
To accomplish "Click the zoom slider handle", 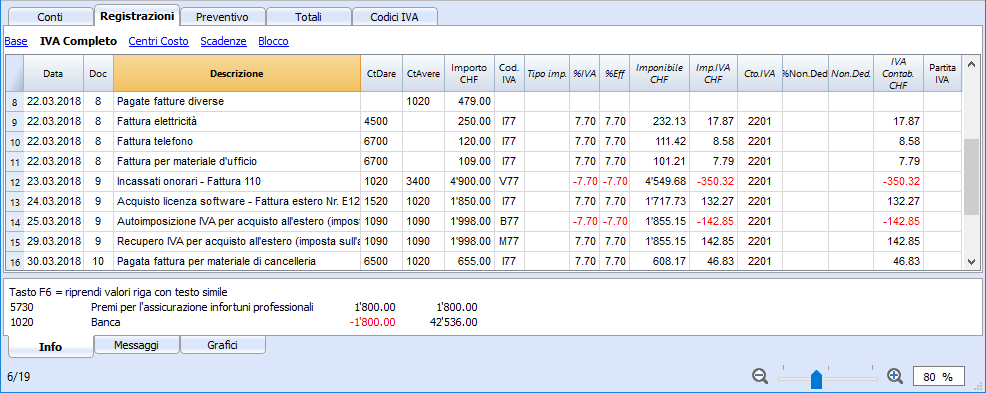I will tap(816, 379).
